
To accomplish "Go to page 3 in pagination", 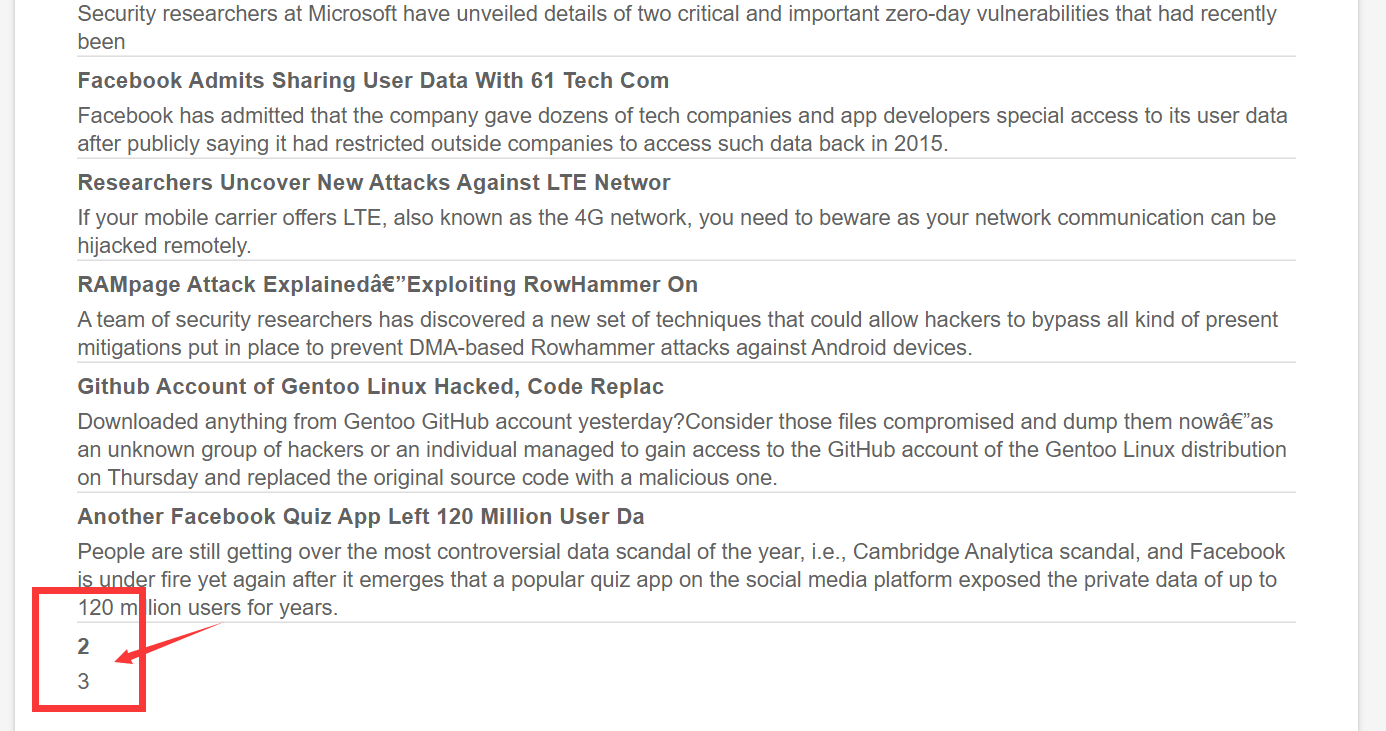I will [84, 682].
